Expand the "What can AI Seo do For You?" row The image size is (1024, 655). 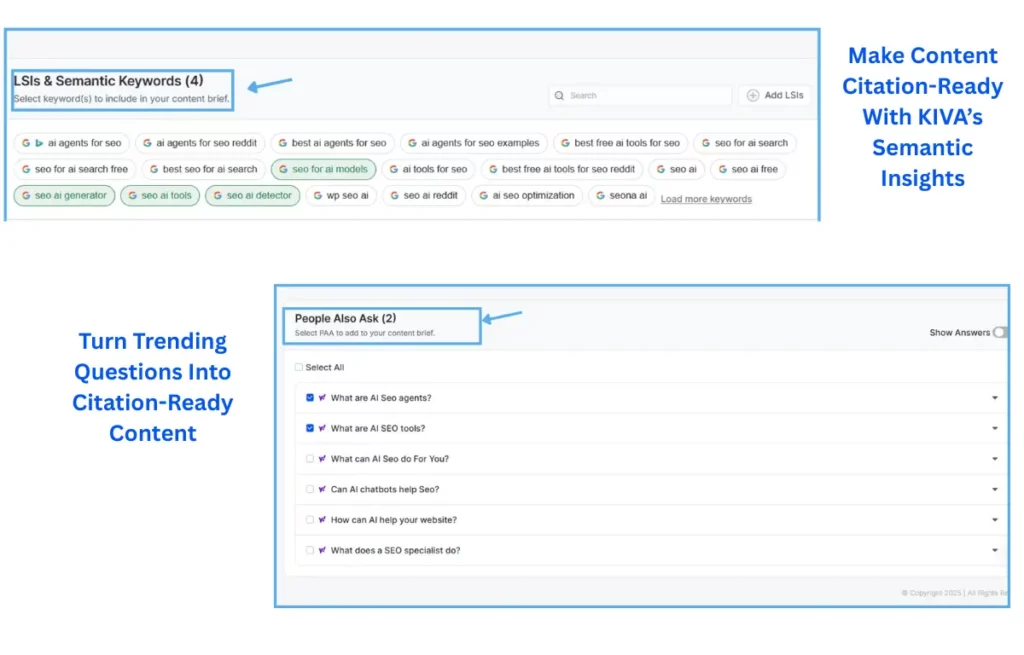995,459
